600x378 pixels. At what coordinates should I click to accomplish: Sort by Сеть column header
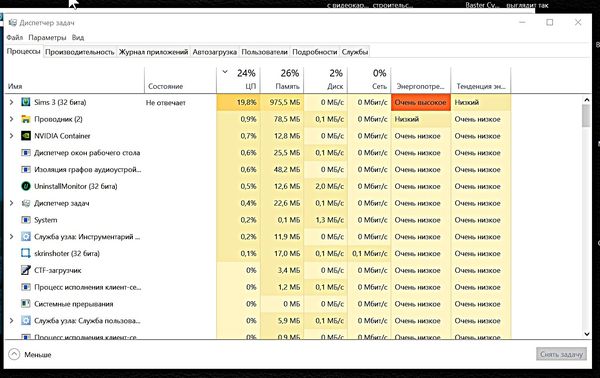(x=370, y=80)
